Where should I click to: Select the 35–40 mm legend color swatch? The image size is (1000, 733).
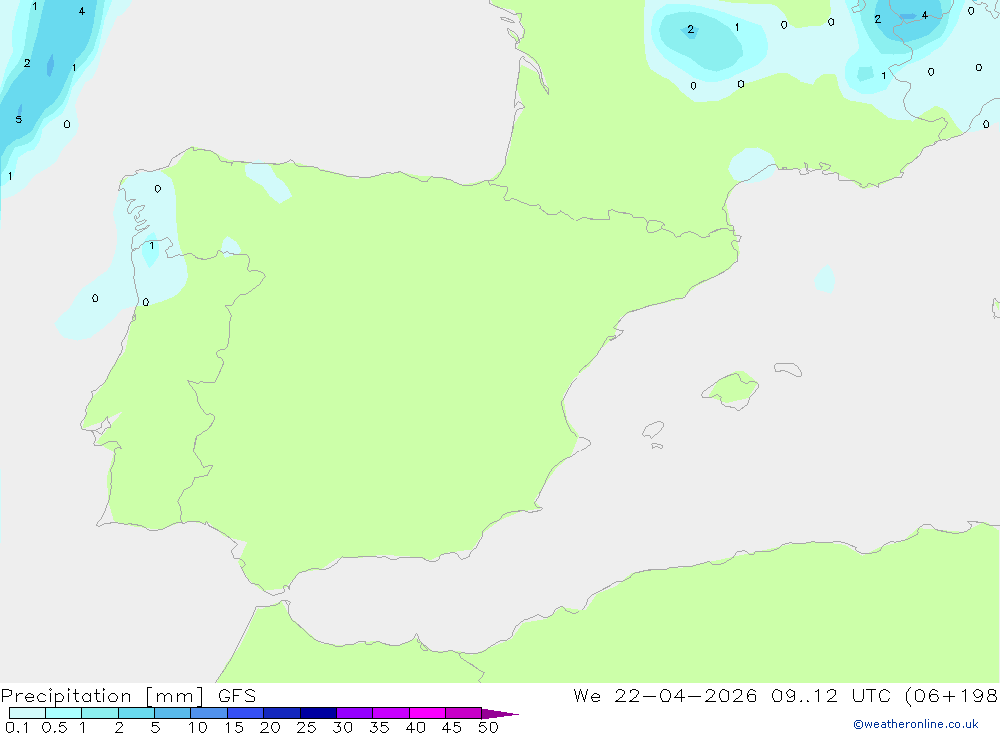pyautogui.click(x=391, y=713)
